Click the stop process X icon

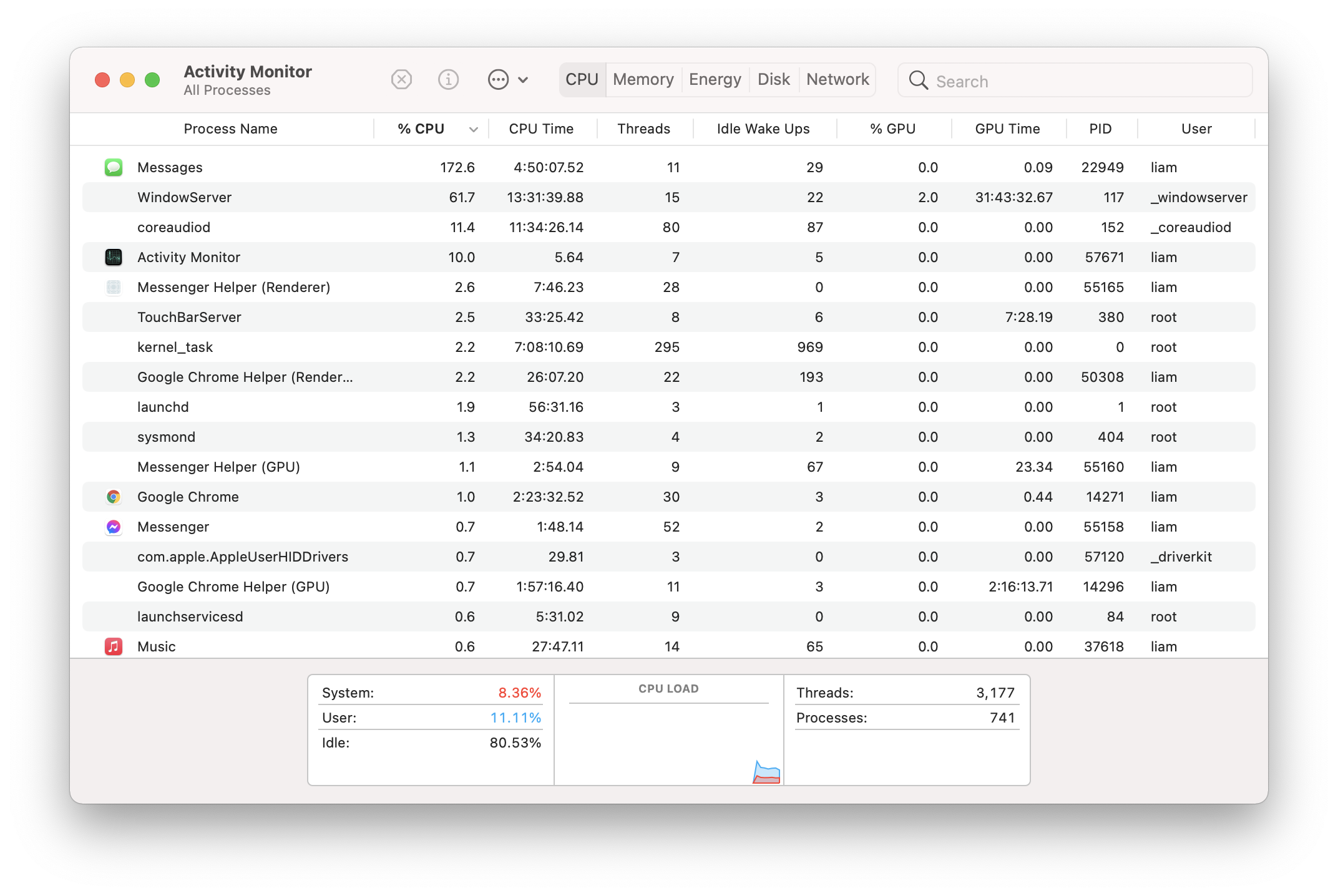pos(401,80)
